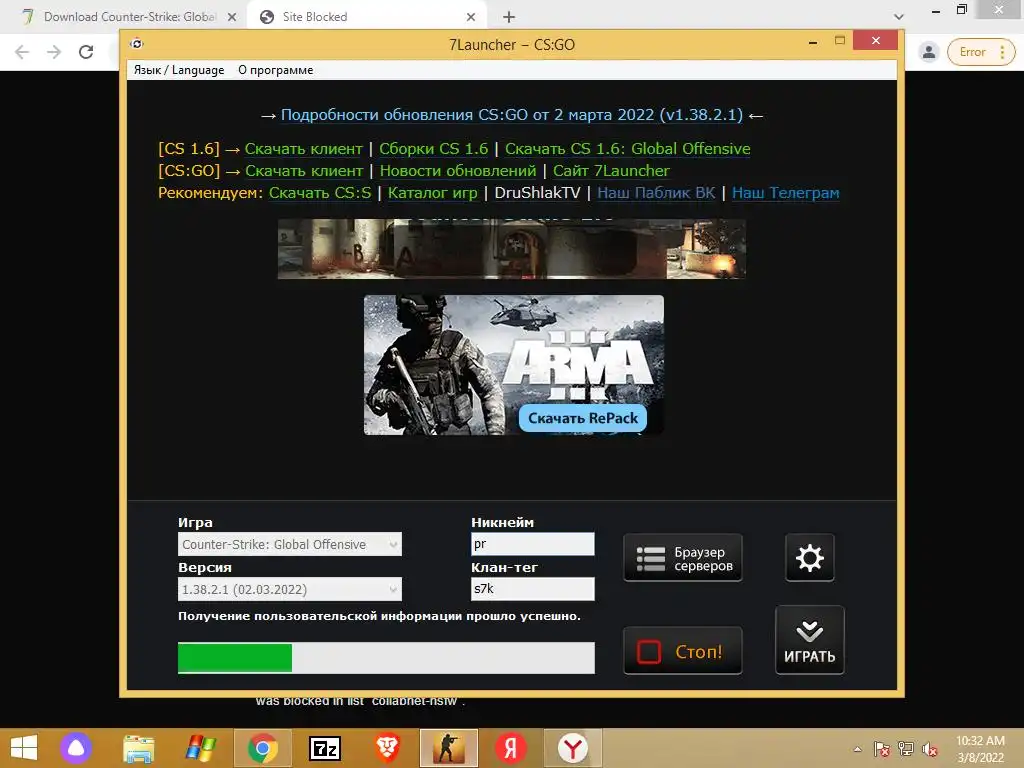Close the Site Blocked tab
Image resolution: width=1024 pixels, height=768 pixels.
pos(471,17)
